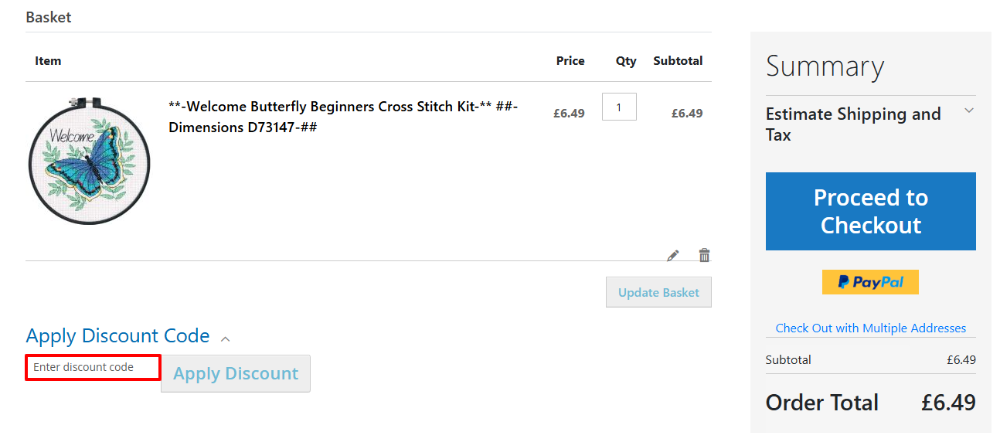Image resolution: width=1000 pixels, height=433 pixels.
Task: Click the Summary heading
Action: point(825,67)
